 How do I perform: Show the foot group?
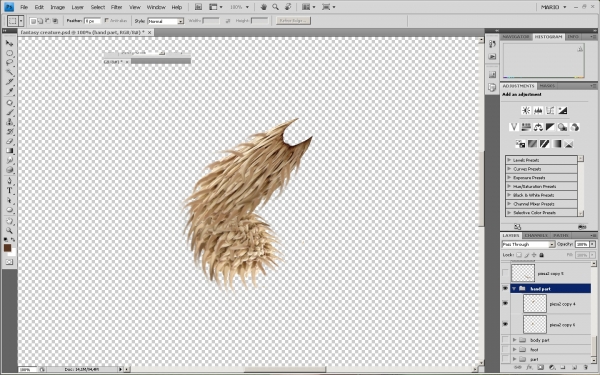click(505, 349)
